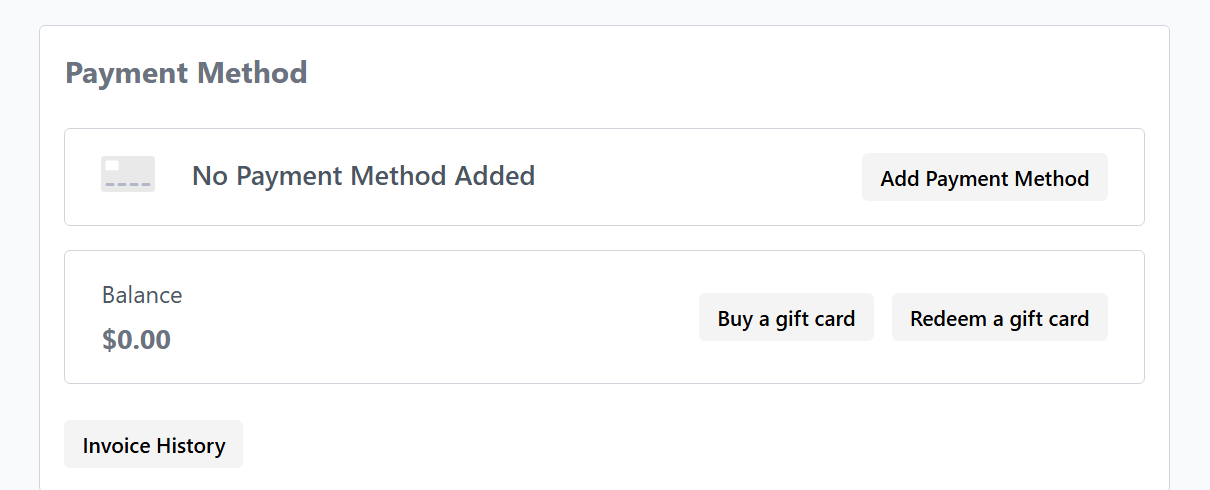1210x490 pixels.
Task: View past invoices via Invoice History
Action: [x=154, y=445]
